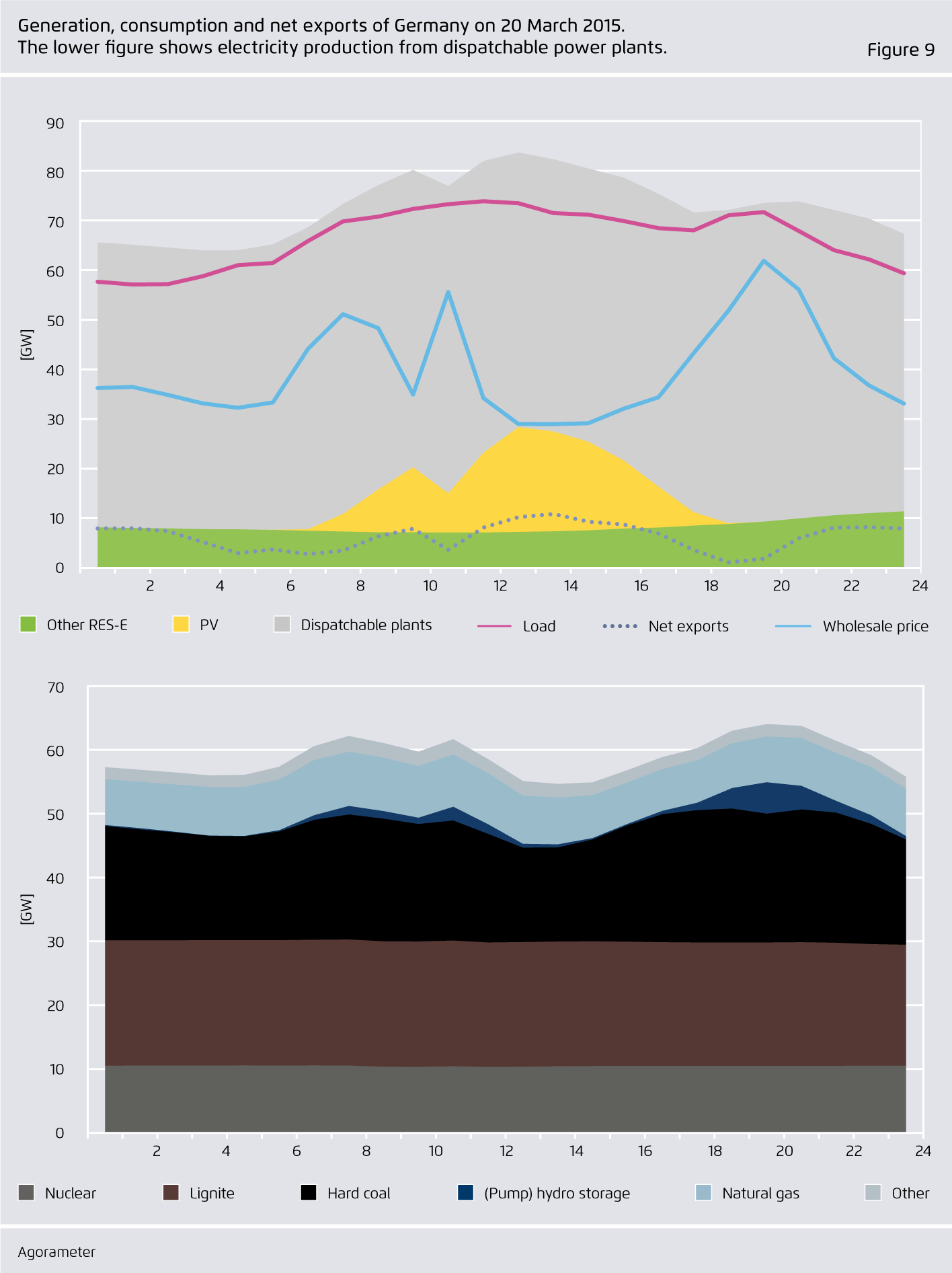The image size is (952, 1273).
Task: Select the 'Net exports' legend label
Action: tap(688, 626)
